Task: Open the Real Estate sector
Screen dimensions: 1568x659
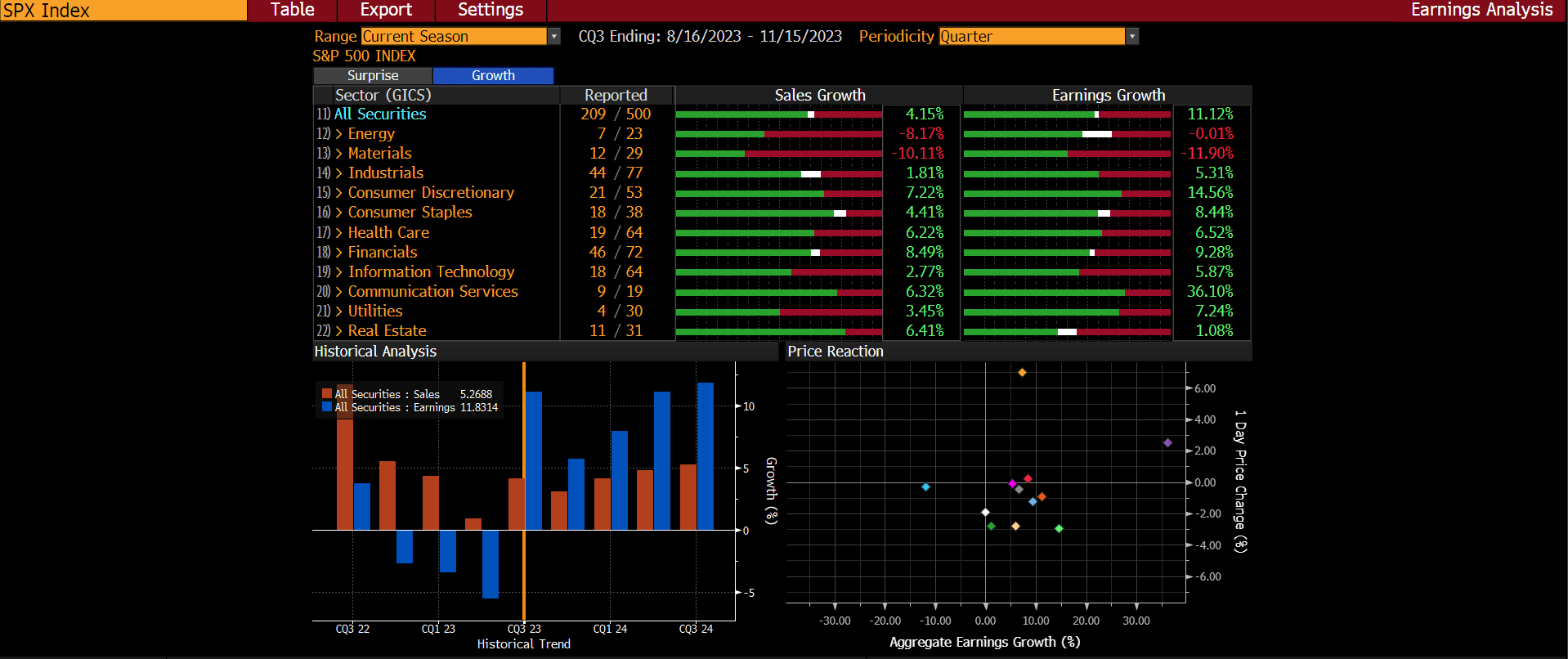Action: (387, 330)
